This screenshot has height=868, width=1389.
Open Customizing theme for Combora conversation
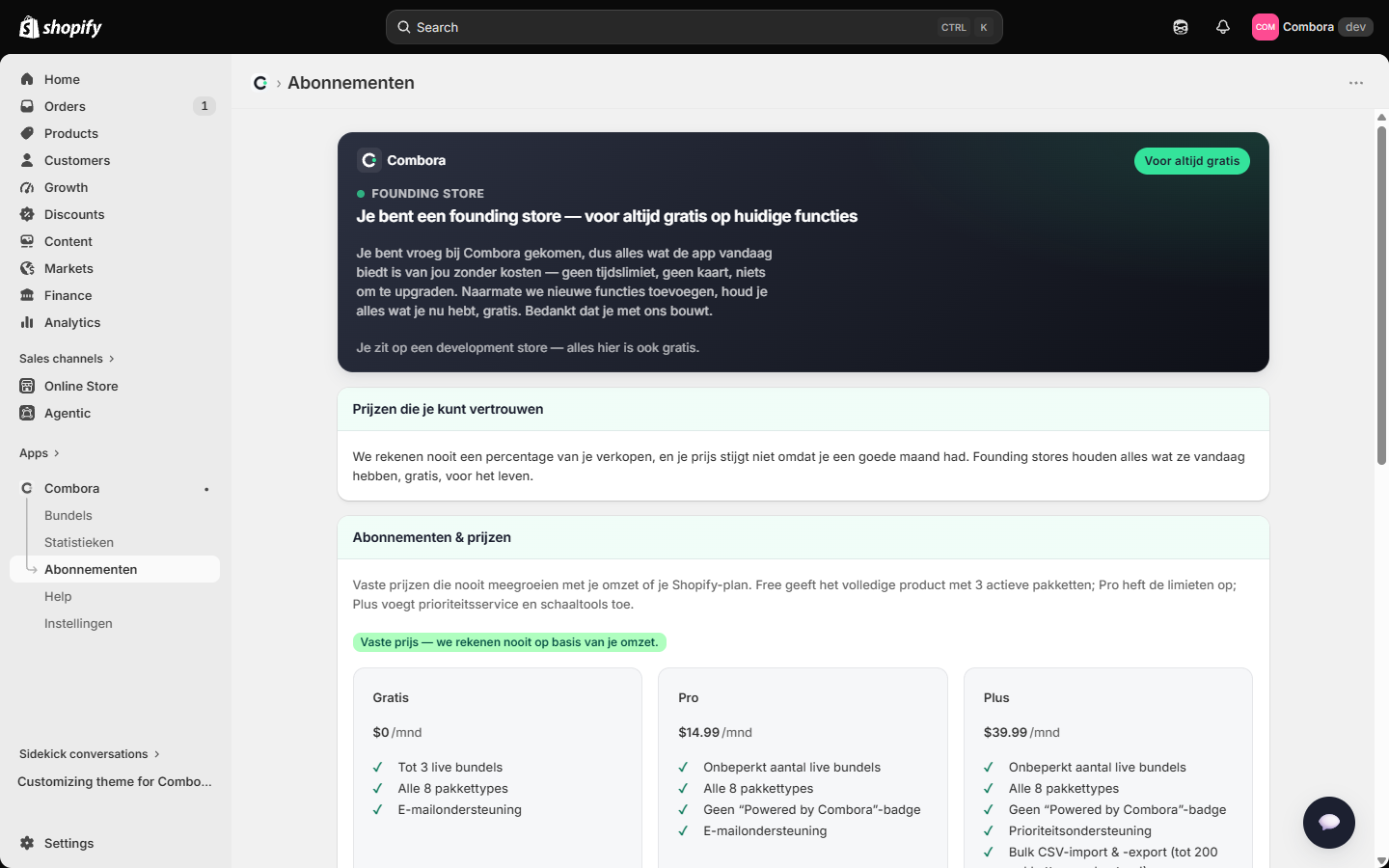click(115, 781)
